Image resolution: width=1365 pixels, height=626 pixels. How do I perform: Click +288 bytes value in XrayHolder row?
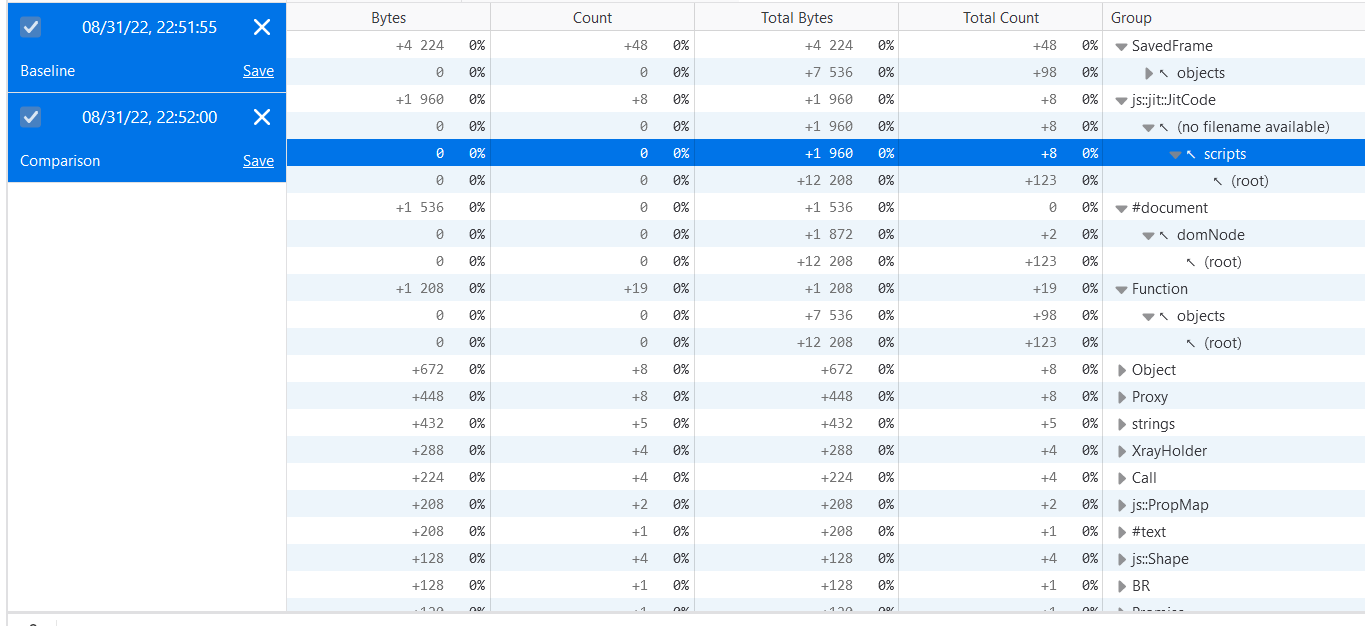(x=428, y=451)
